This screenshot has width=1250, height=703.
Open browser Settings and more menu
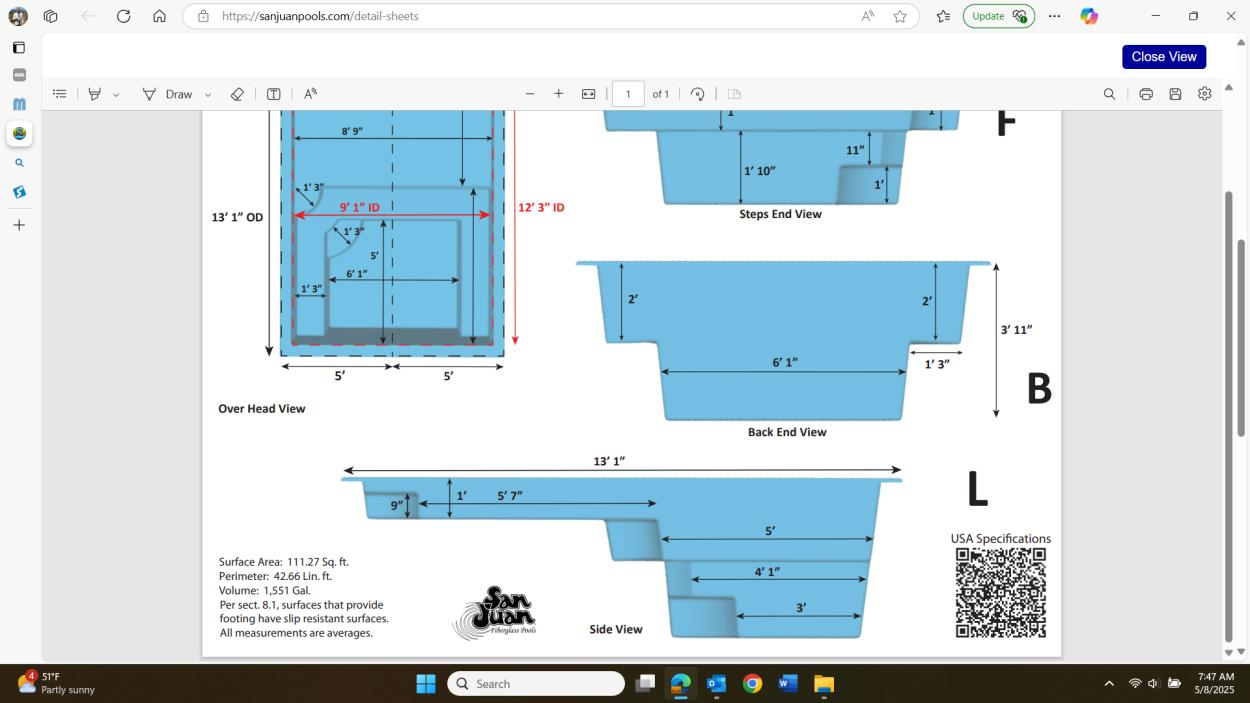1054,16
